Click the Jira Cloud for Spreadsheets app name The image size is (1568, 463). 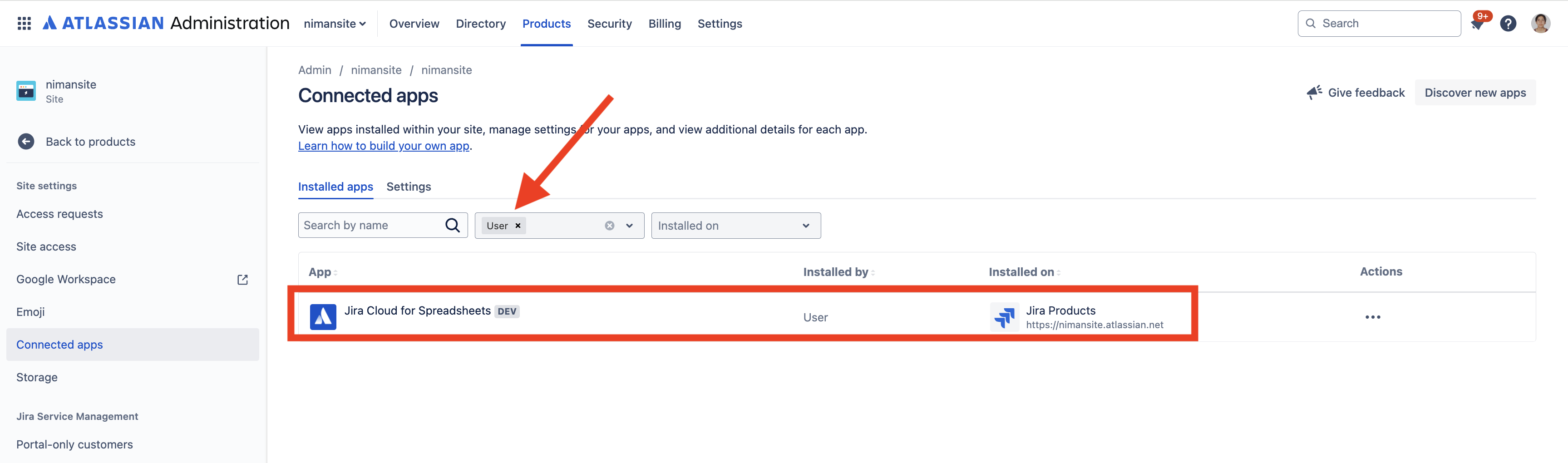tap(418, 311)
